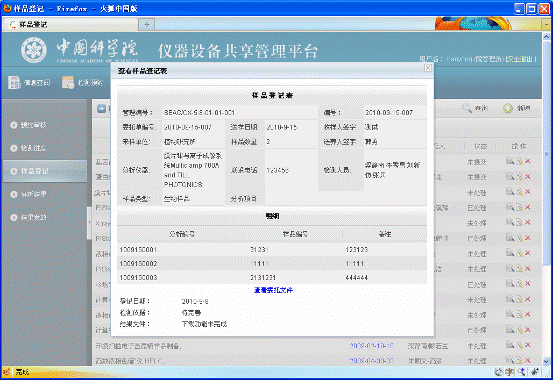Click the green add-new icon above table
This screenshot has height=380, width=553.
click(x=508, y=108)
